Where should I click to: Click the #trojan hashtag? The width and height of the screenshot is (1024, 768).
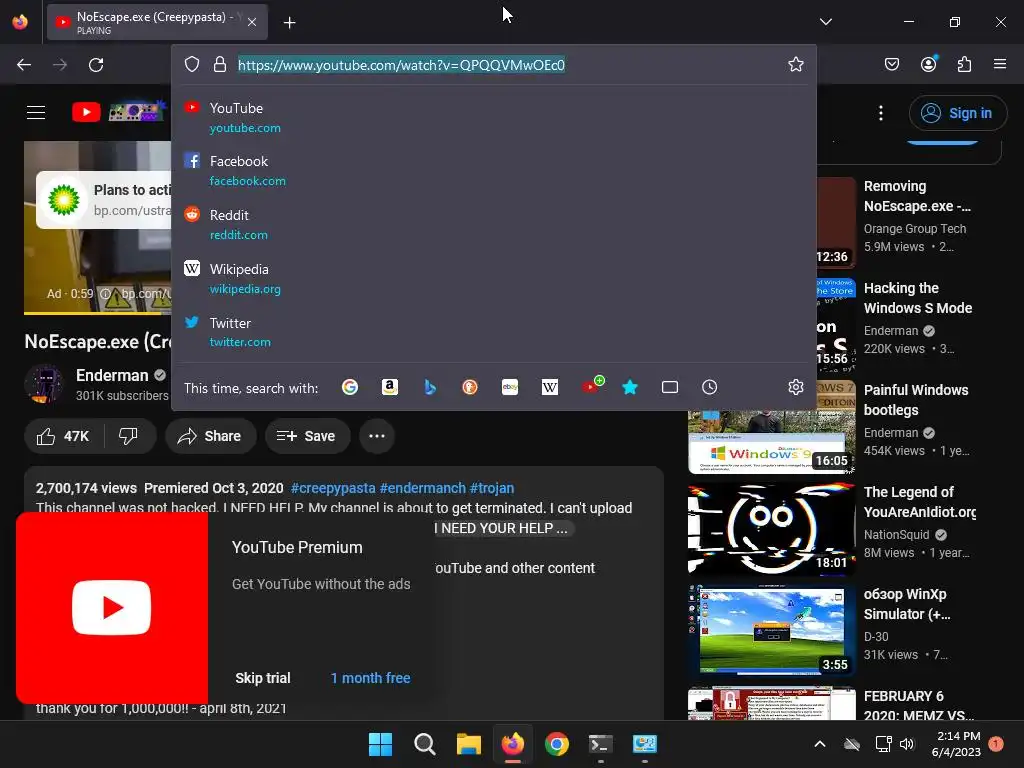(492, 488)
